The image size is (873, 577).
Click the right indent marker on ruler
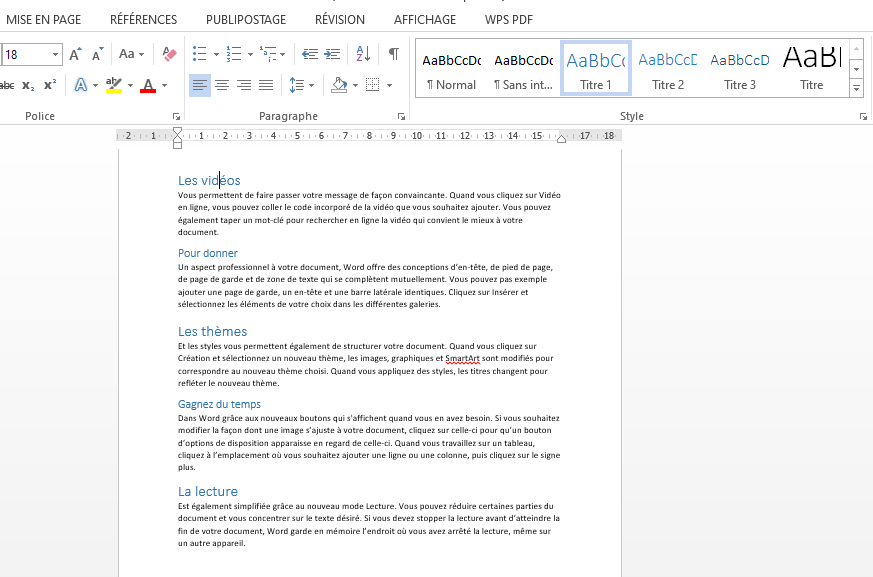coord(562,139)
